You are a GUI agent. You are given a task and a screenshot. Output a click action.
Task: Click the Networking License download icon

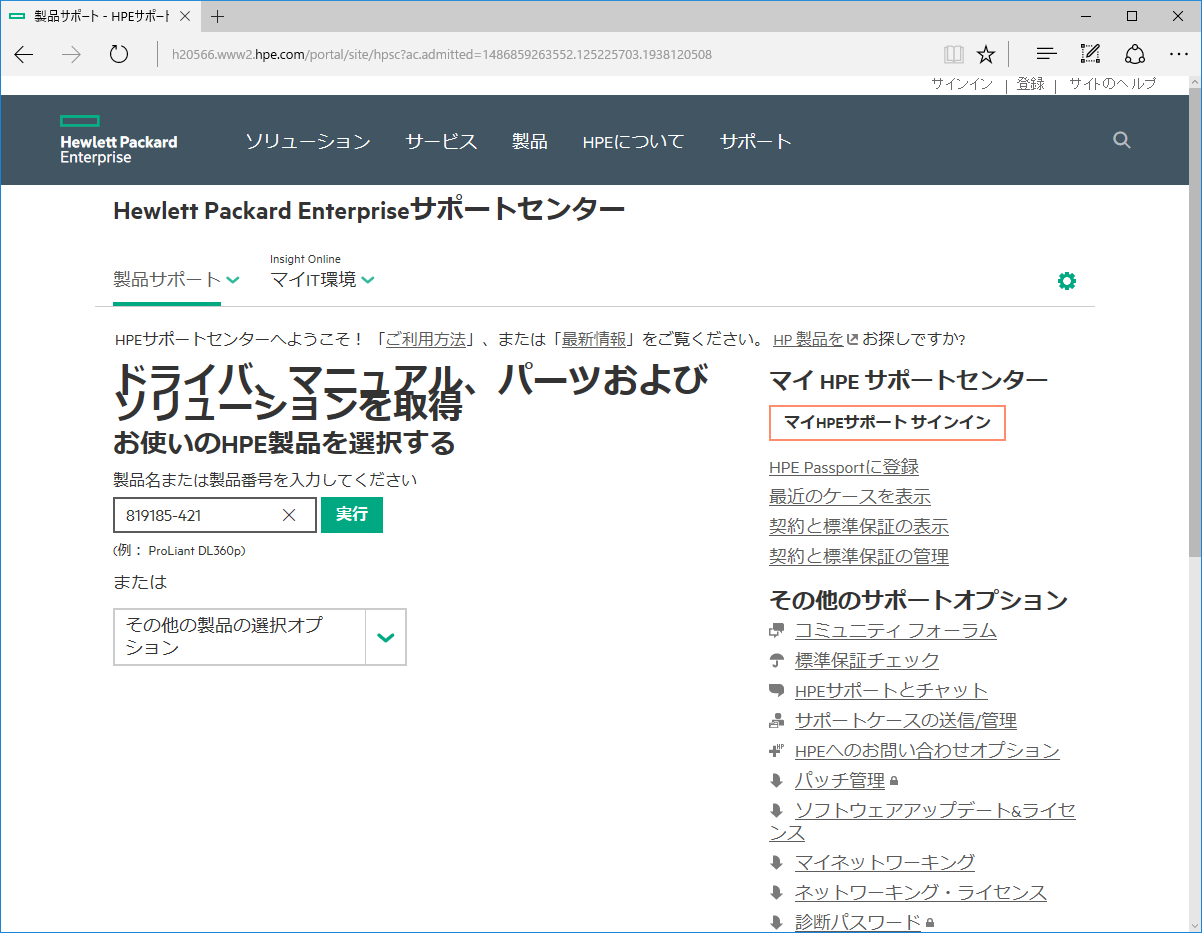(776, 893)
